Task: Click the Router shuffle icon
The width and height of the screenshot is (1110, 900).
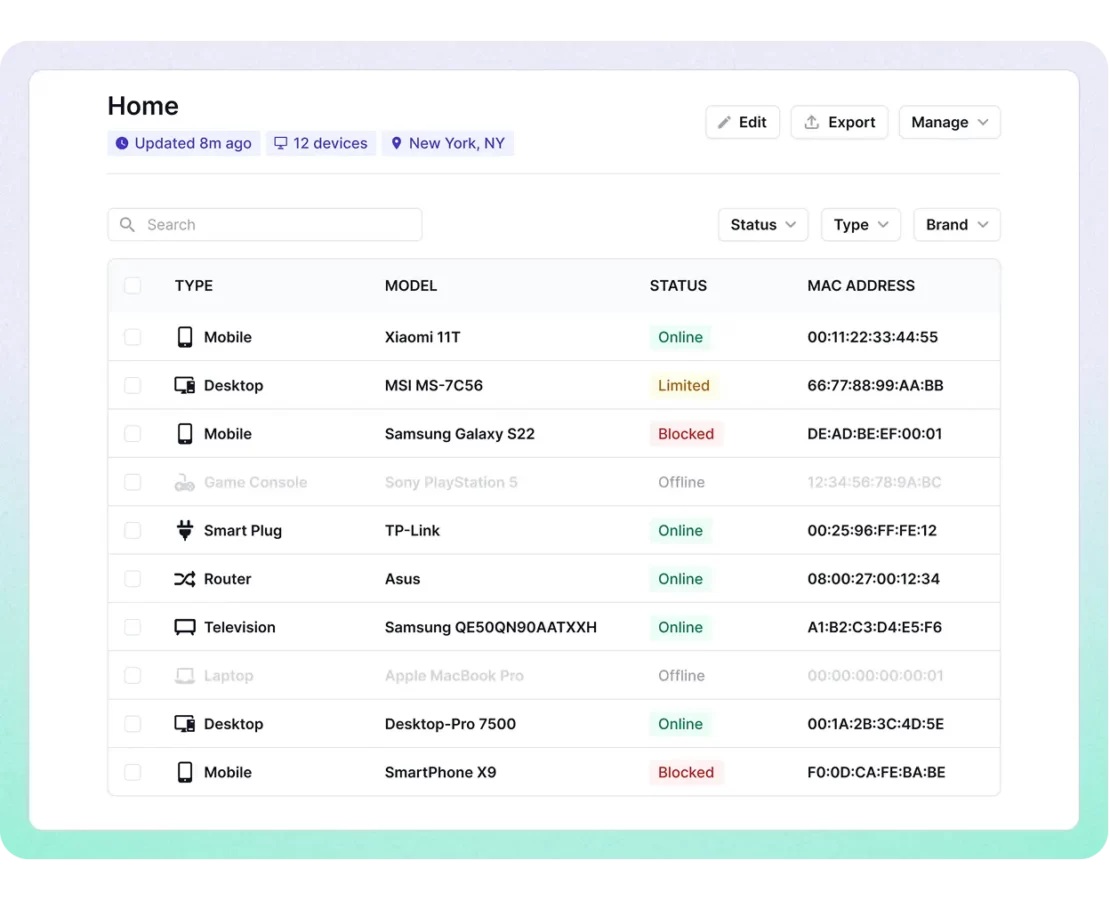Action: pos(184,579)
